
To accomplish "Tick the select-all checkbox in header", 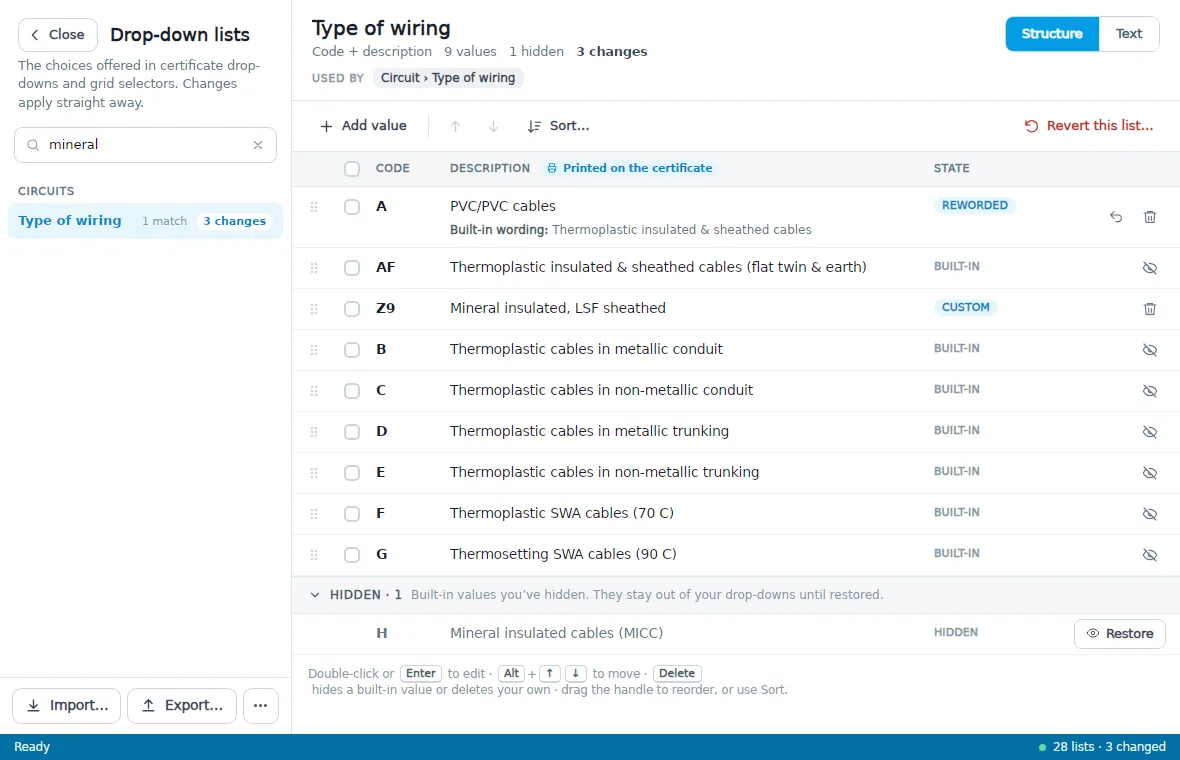I will point(351,169).
